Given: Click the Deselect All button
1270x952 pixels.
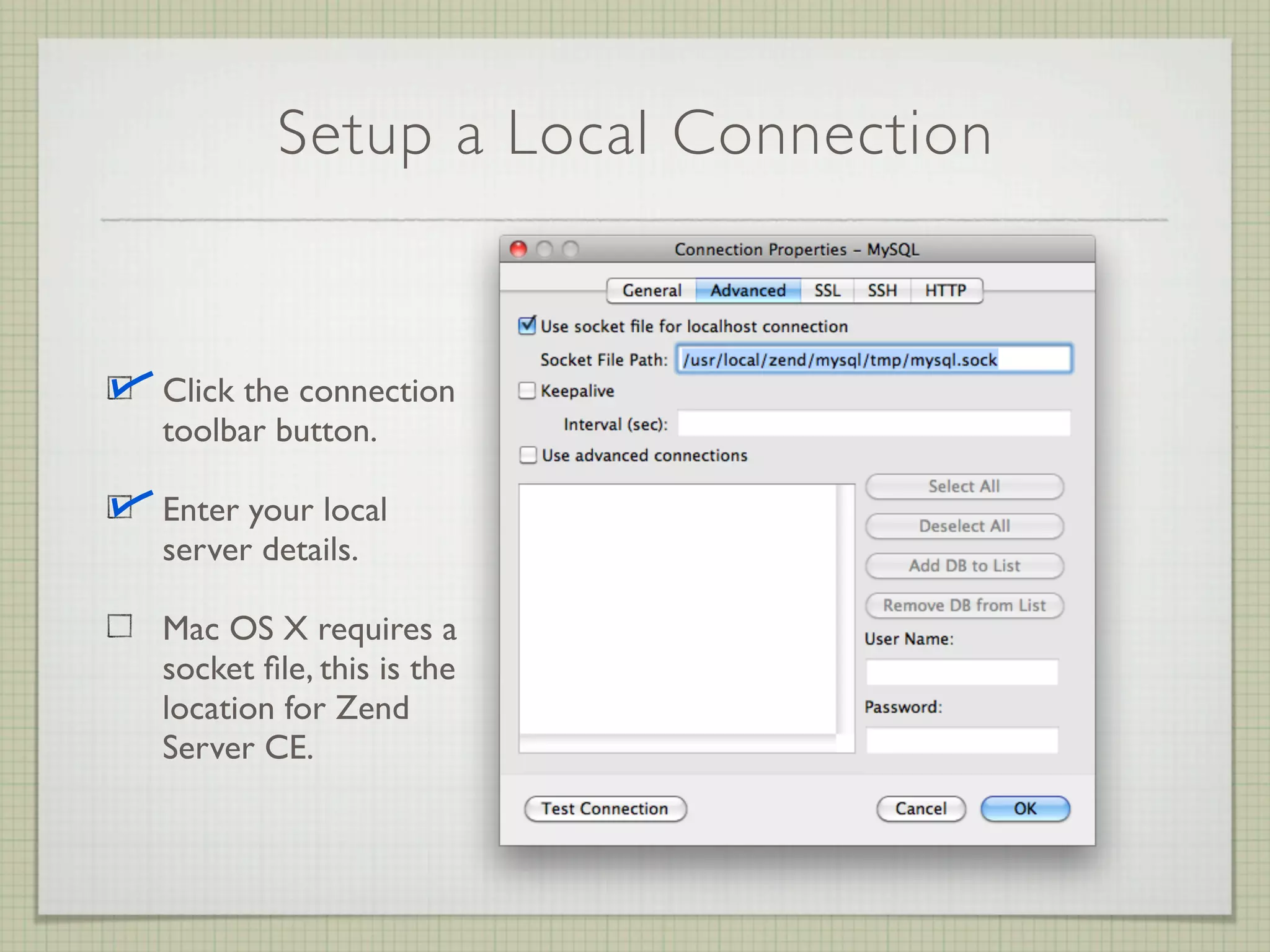Looking at the screenshot, I should point(964,526).
